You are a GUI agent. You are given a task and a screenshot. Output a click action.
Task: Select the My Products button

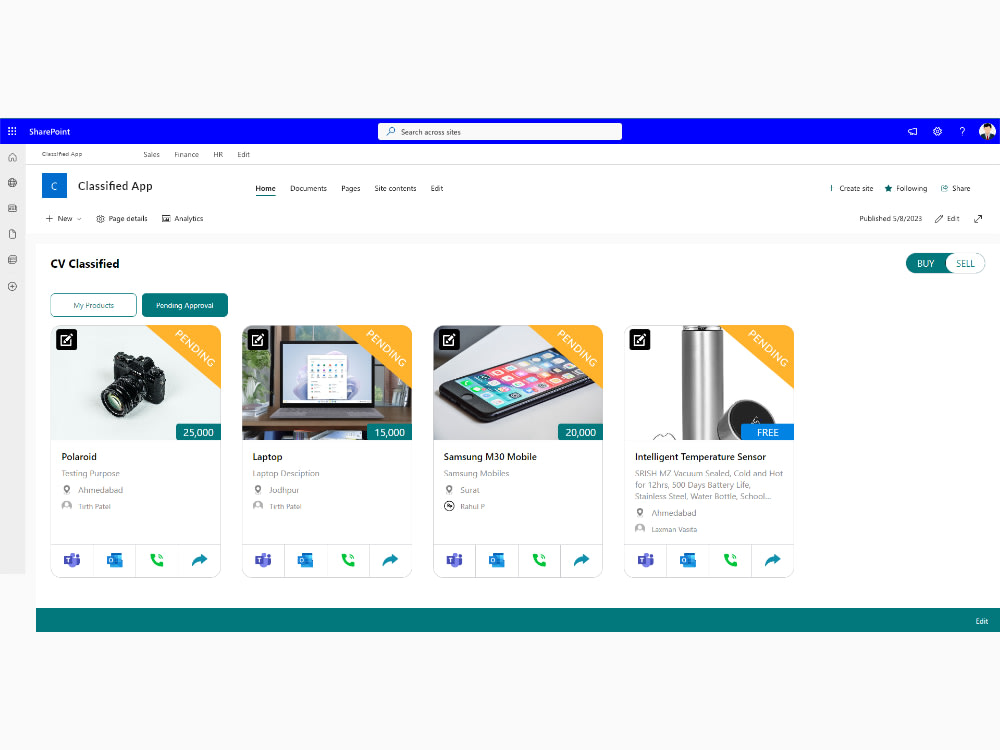[93, 305]
